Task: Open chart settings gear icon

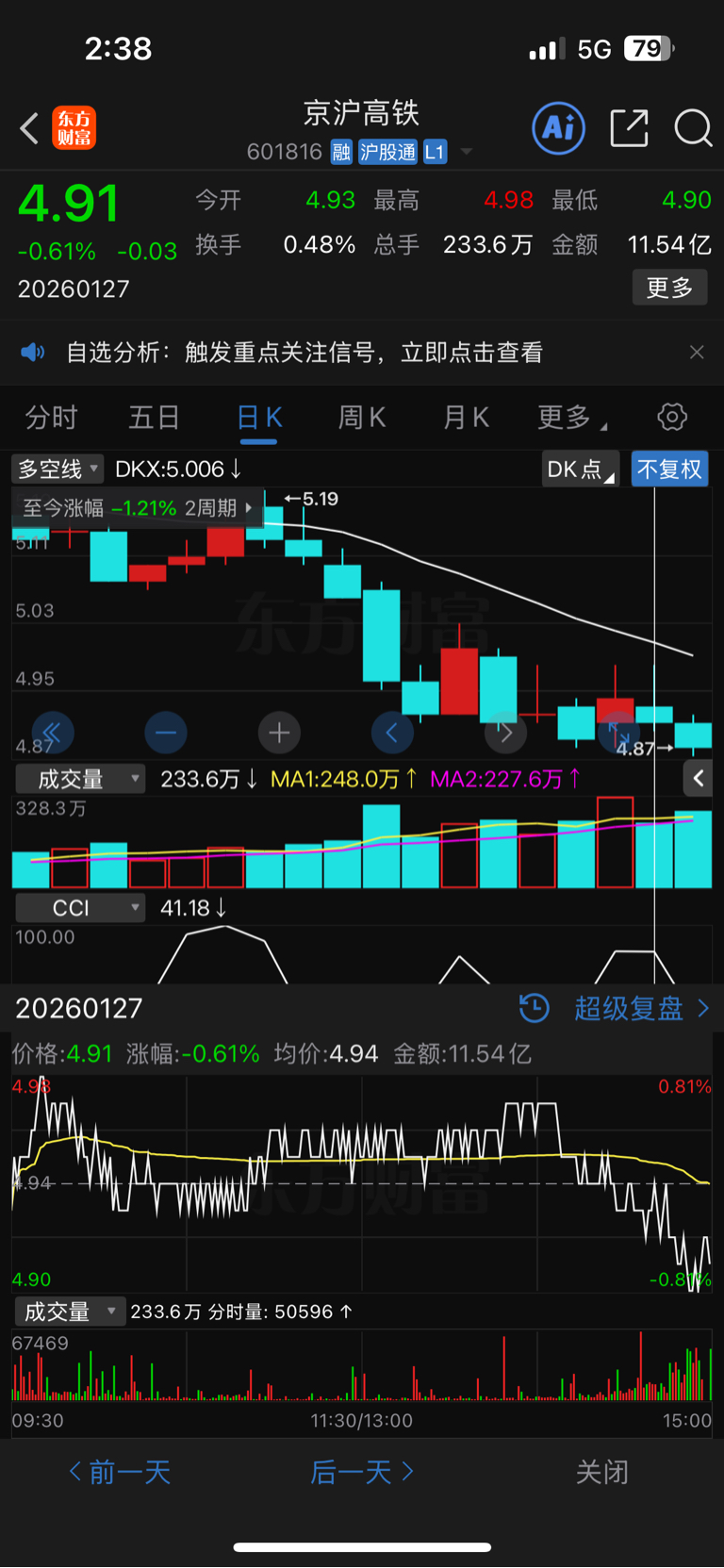Action: tap(672, 417)
